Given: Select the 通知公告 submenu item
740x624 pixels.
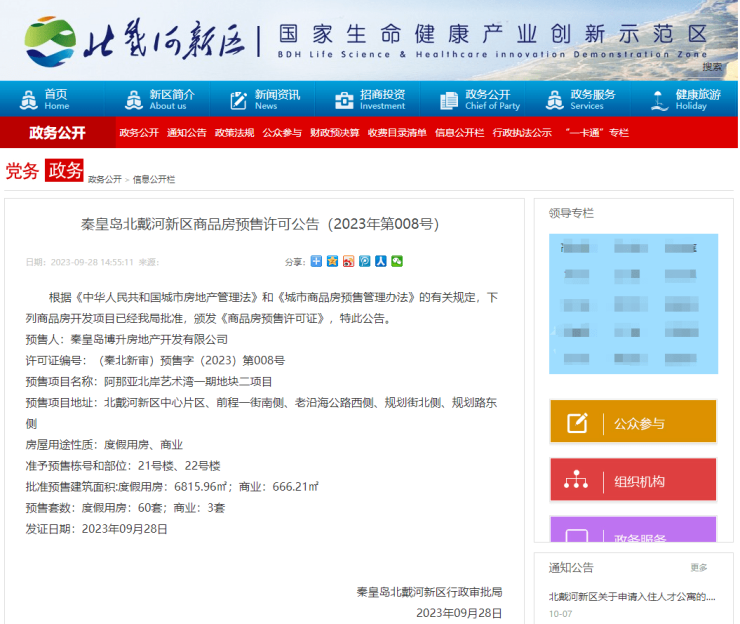Looking at the screenshot, I should 186,133.
